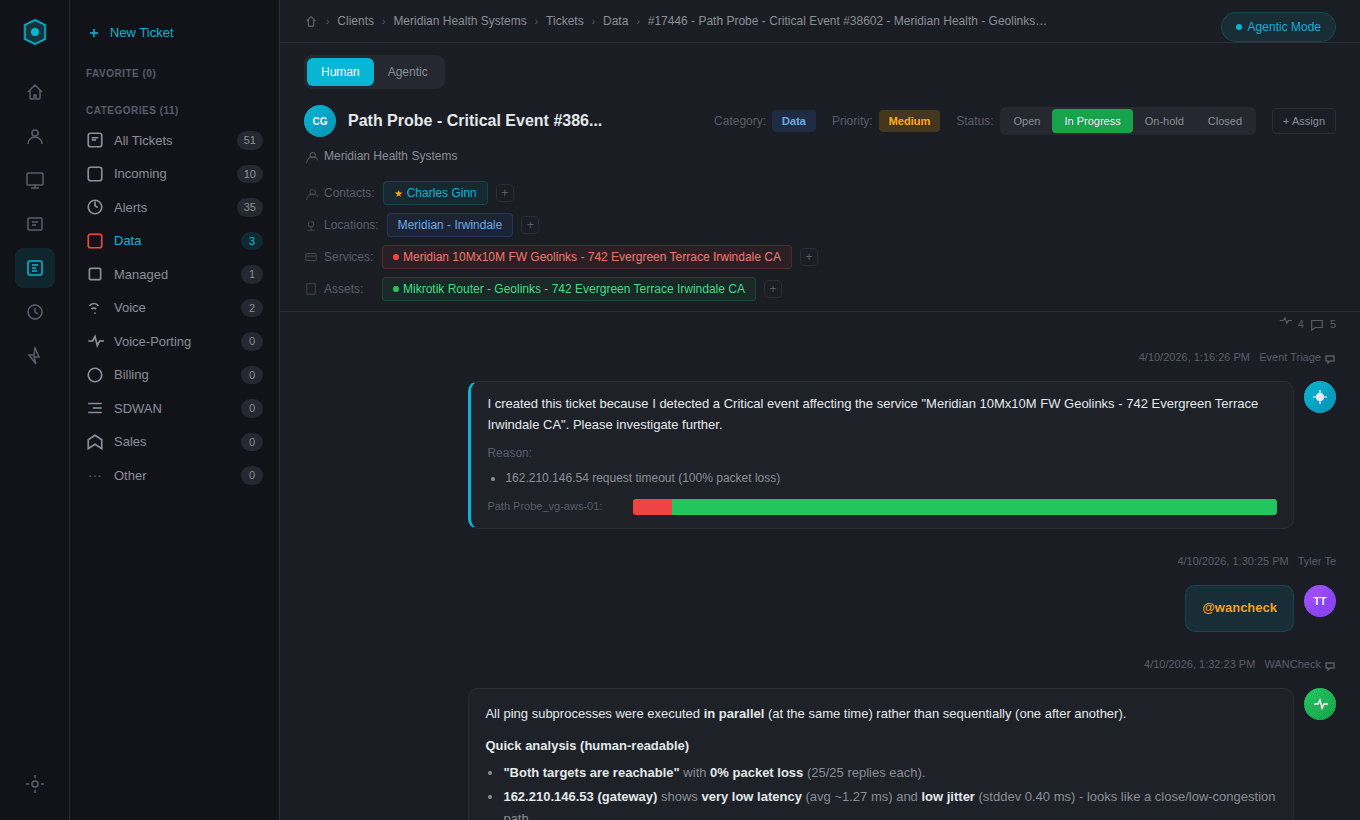Open Meridian 10Mx10M FW Geolinks service chip
The width and height of the screenshot is (1360, 820).
point(587,257)
